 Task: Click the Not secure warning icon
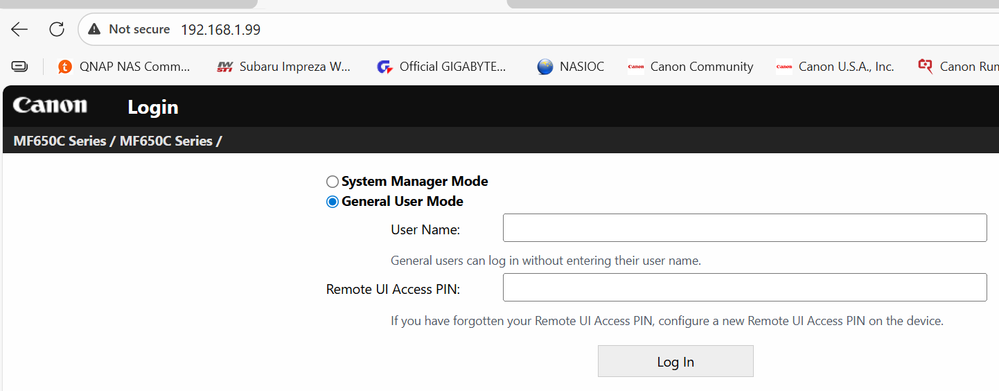[94, 29]
